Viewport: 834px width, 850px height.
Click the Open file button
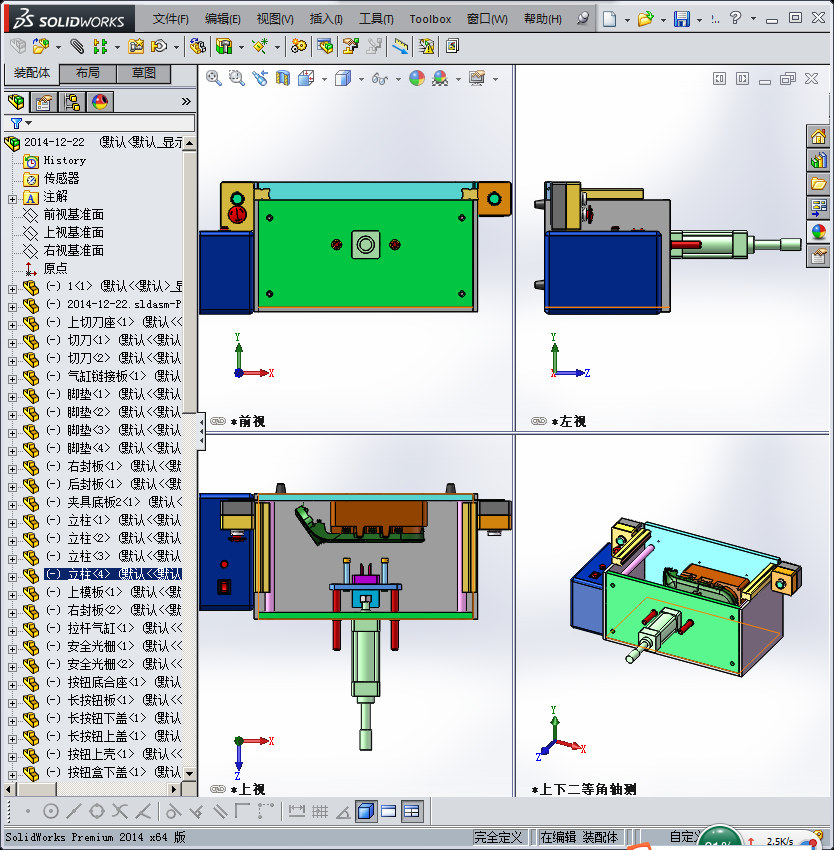(645, 19)
